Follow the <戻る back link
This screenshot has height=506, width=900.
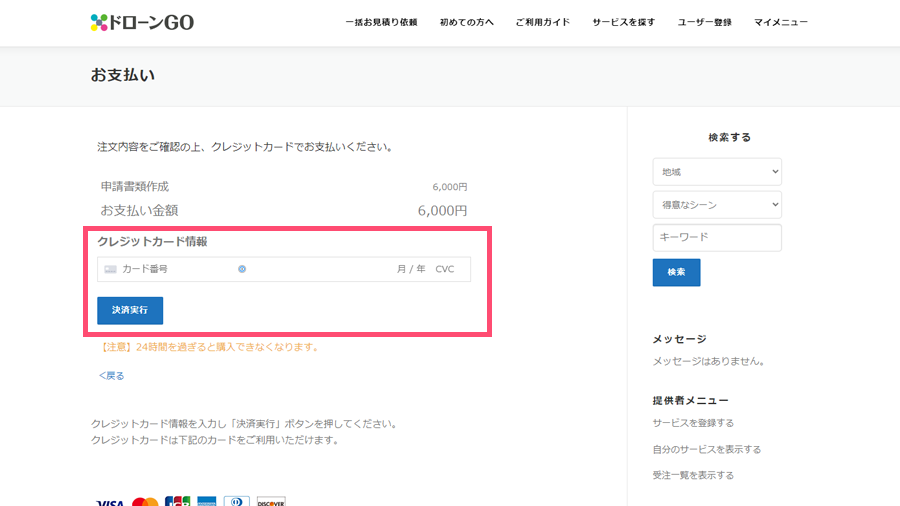(x=112, y=376)
